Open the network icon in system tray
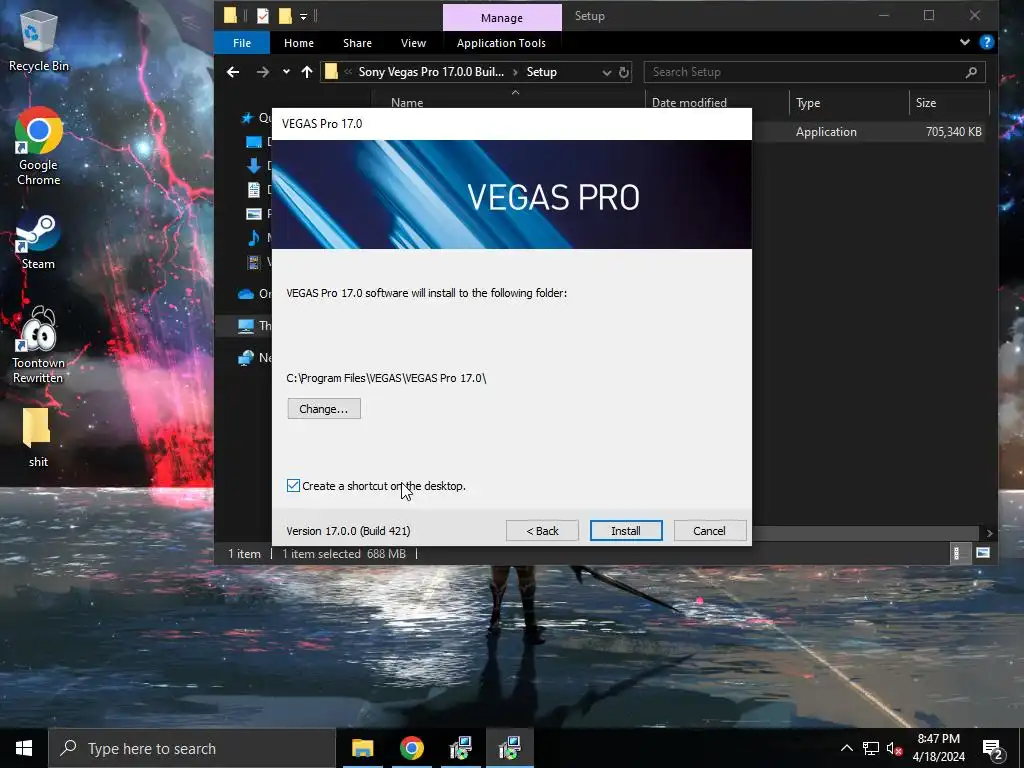1024x768 pixels. click(x=871, y=748)
